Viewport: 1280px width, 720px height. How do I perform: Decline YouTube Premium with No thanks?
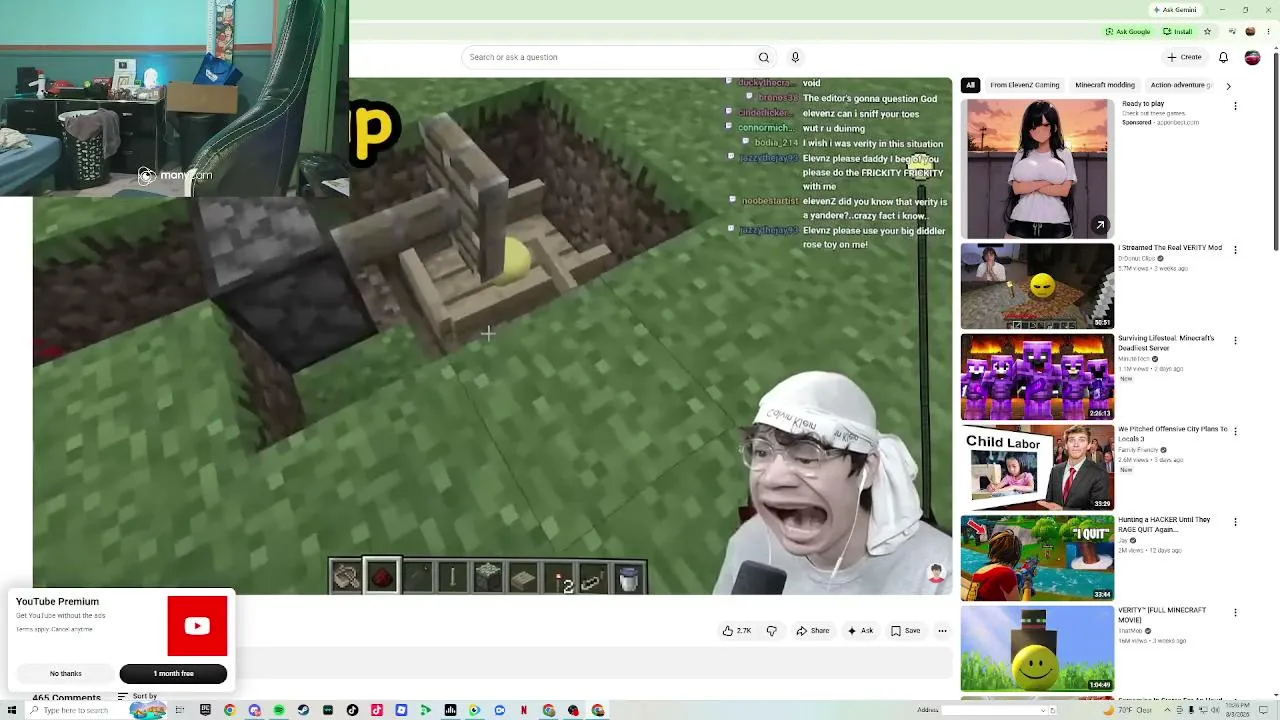(66, 674)
